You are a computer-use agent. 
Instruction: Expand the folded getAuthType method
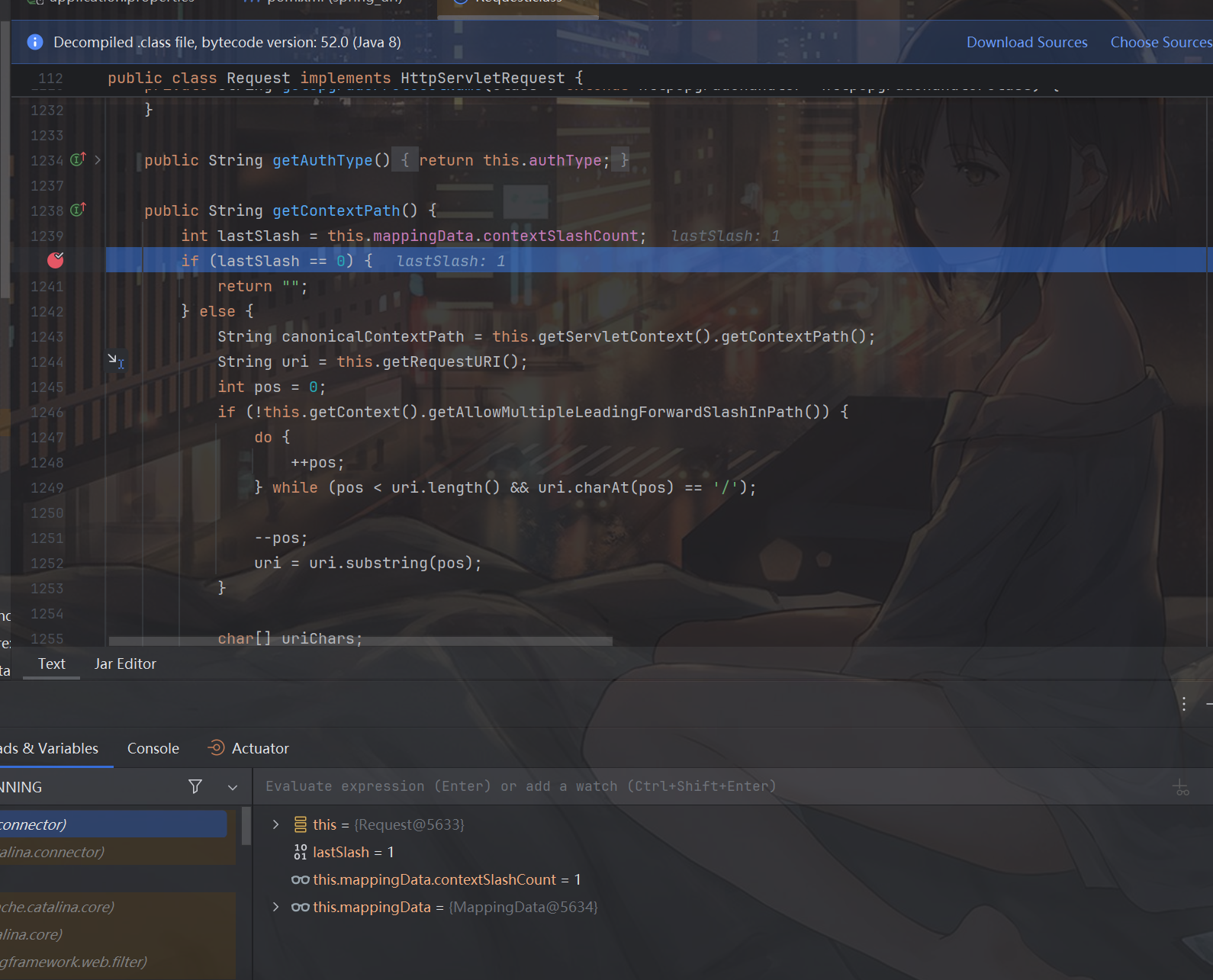coord(98,160)
